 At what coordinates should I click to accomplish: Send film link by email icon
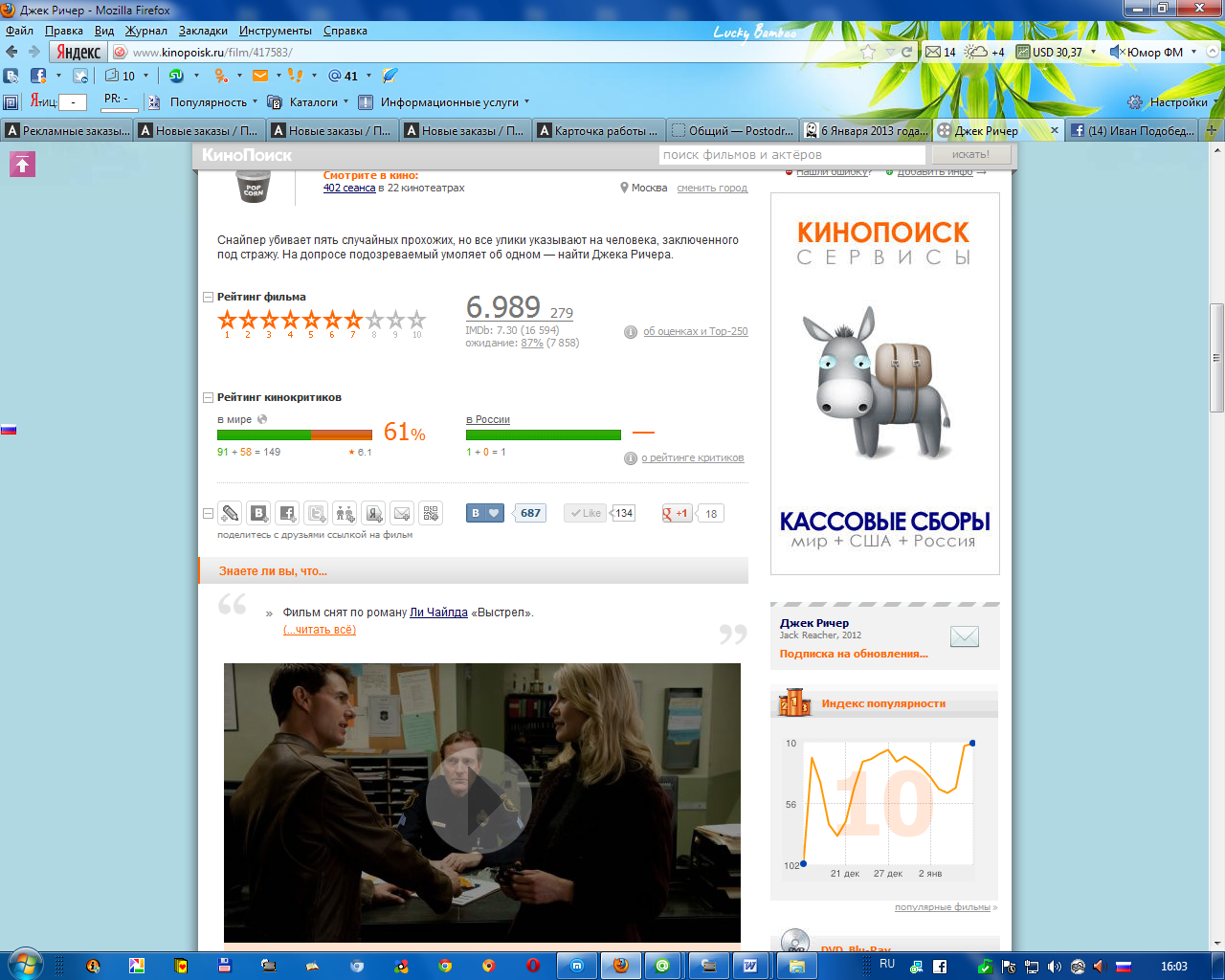click(x=402, y=513)
